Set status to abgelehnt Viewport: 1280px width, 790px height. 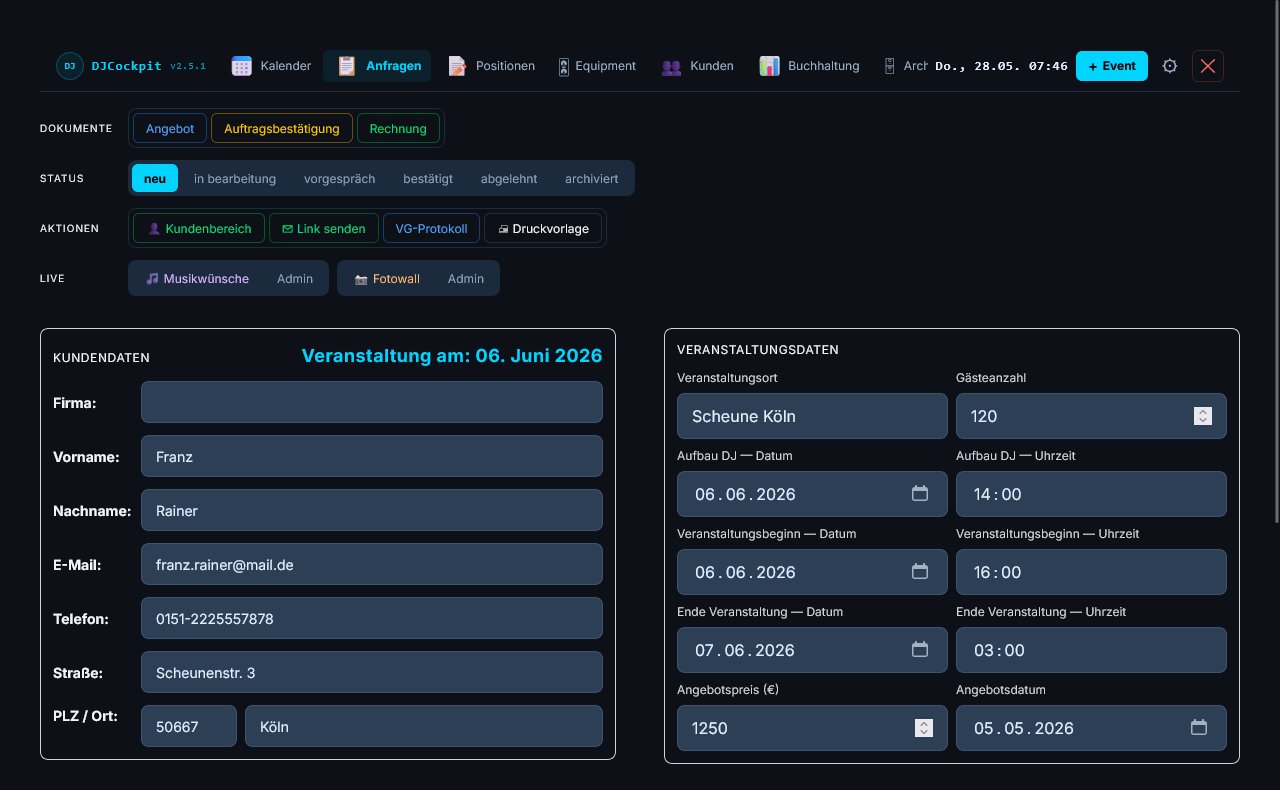509,178
